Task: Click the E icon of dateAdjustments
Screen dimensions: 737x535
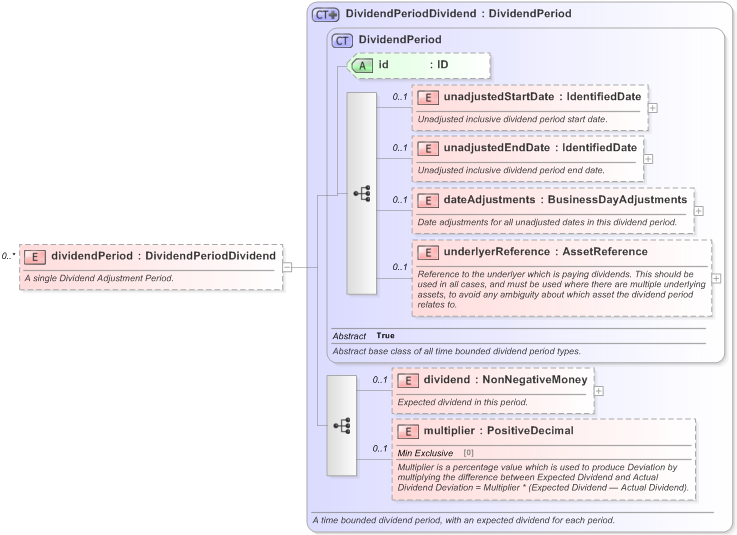Action: tap(428, 201)
